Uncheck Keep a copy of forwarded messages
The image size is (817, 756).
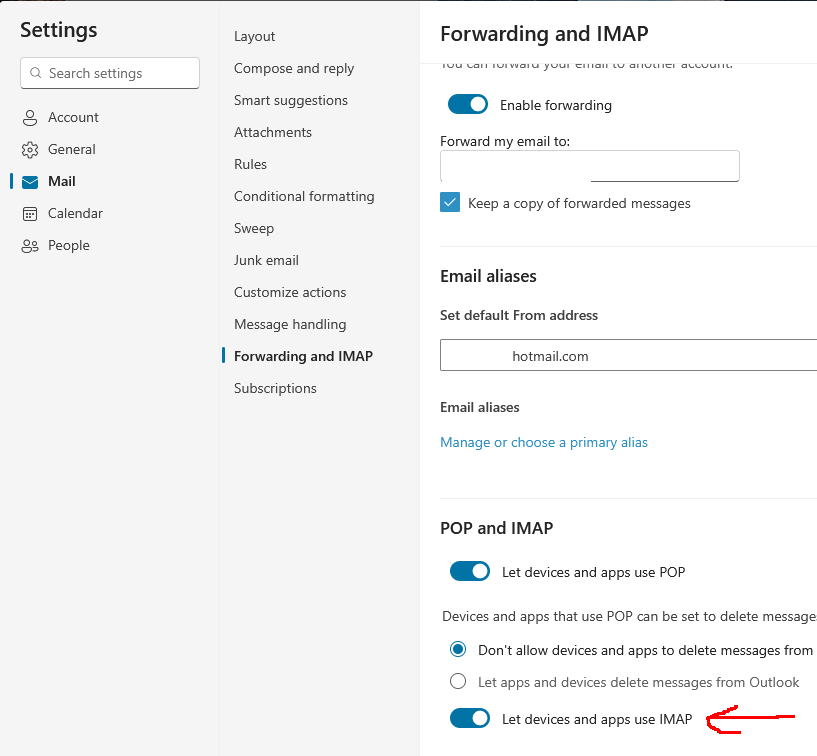click(450, 203)
